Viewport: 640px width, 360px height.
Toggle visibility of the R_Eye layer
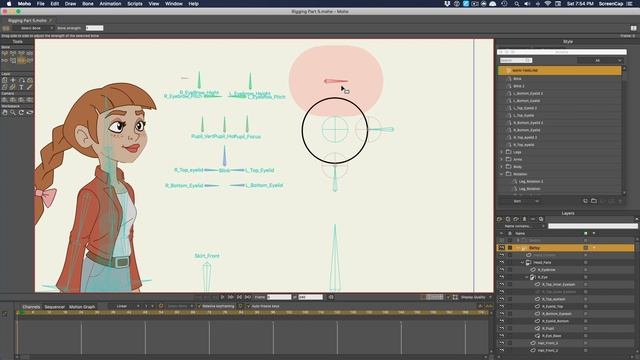(x=502, y=277)
